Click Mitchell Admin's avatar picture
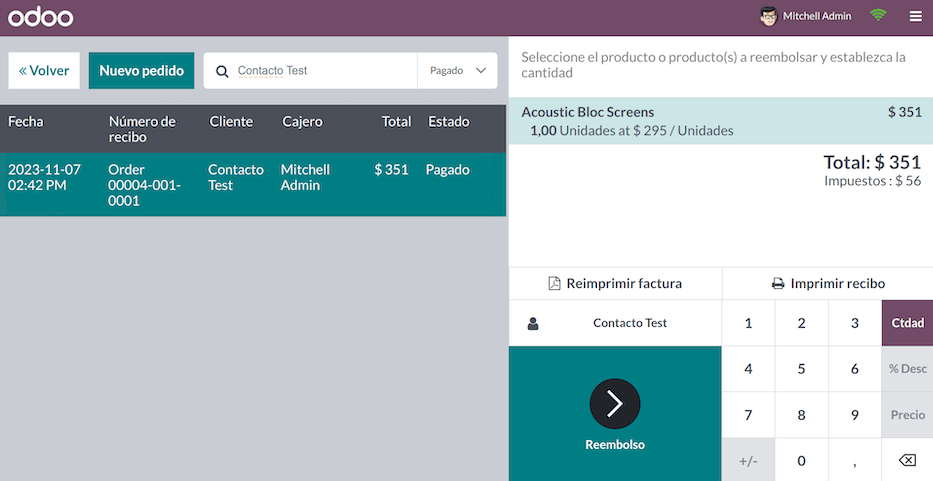 [x=768, y=16]
